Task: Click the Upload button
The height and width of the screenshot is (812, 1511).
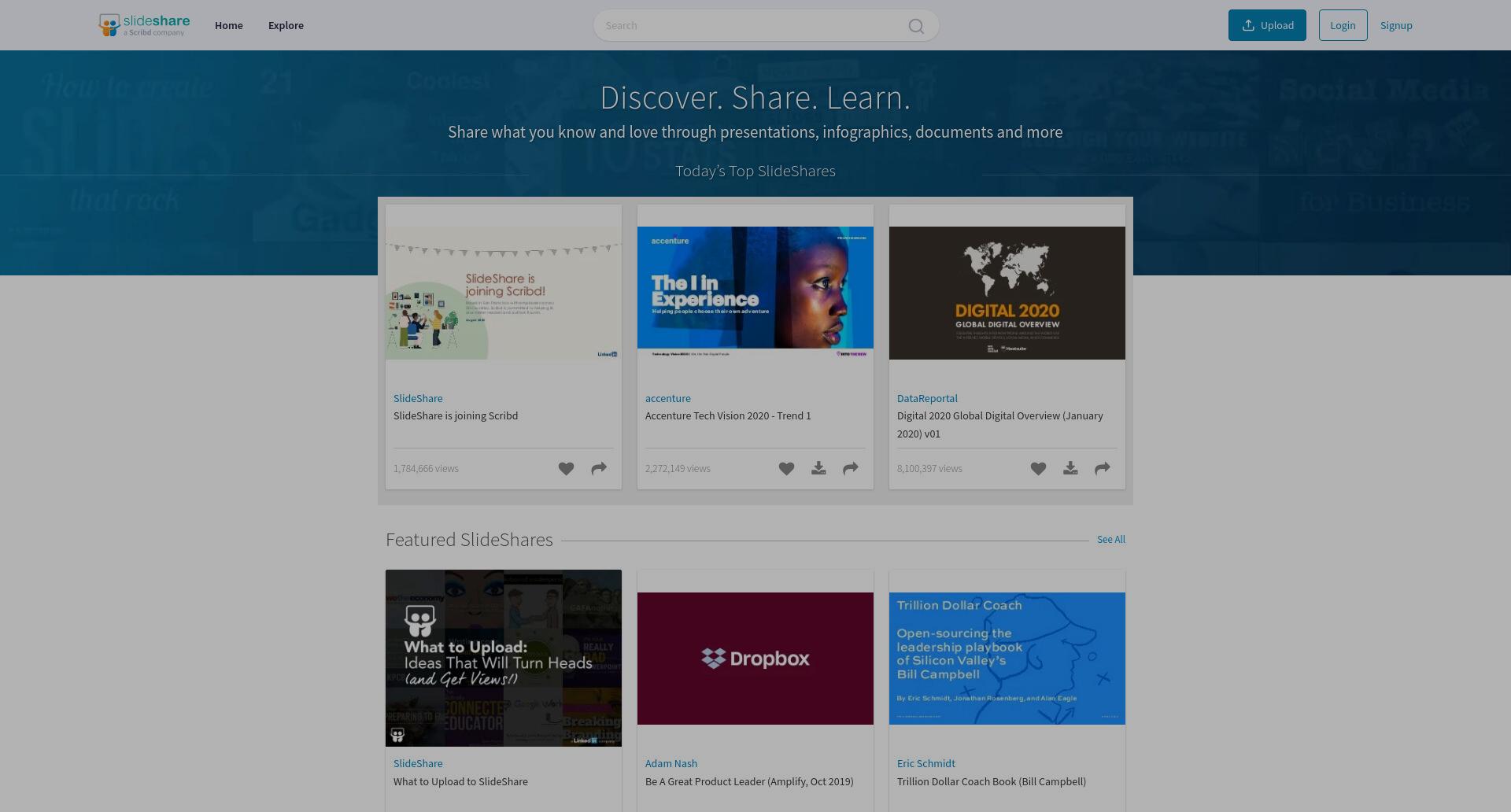Action: [x=1267, y=25]
